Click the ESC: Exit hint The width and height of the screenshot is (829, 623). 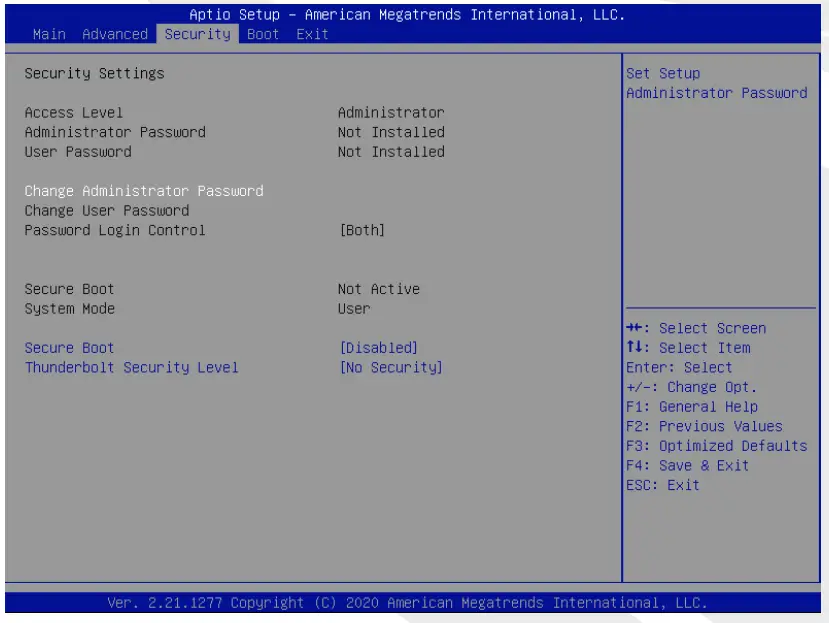click(663, 485)
